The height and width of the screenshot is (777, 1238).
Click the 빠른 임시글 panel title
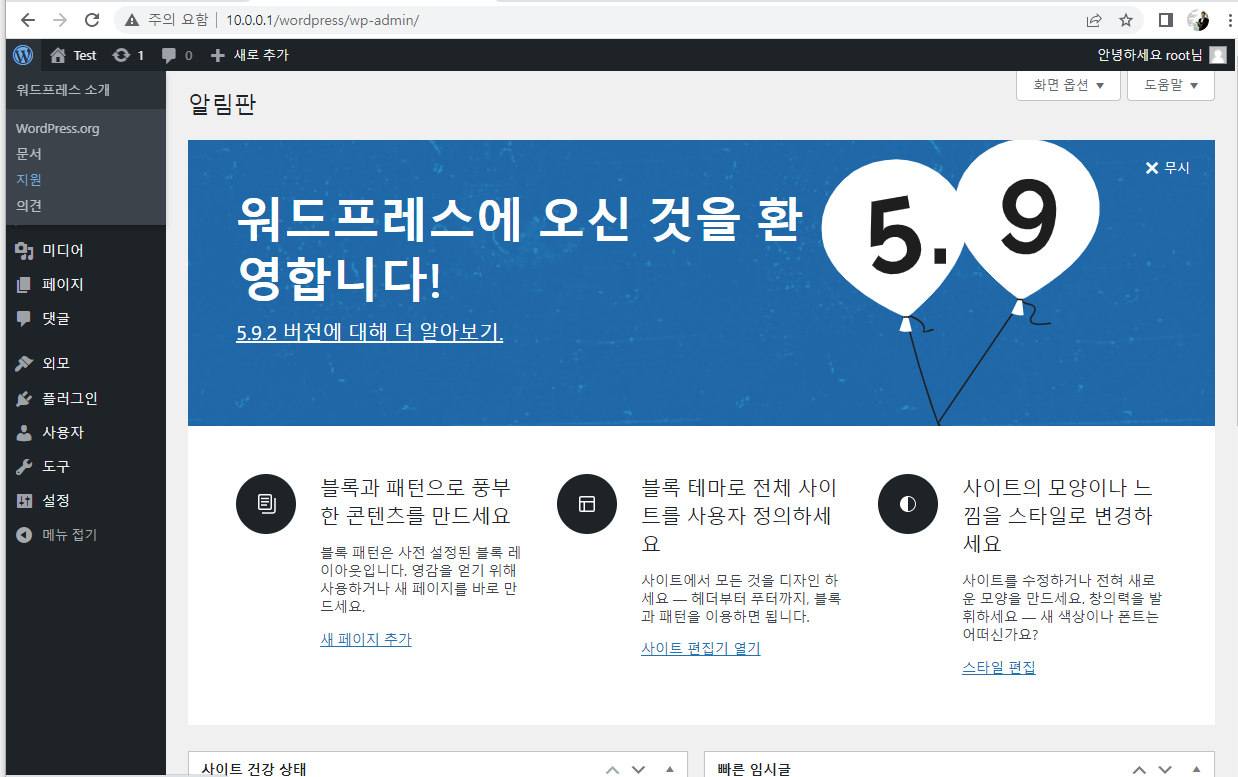(753, 769)
